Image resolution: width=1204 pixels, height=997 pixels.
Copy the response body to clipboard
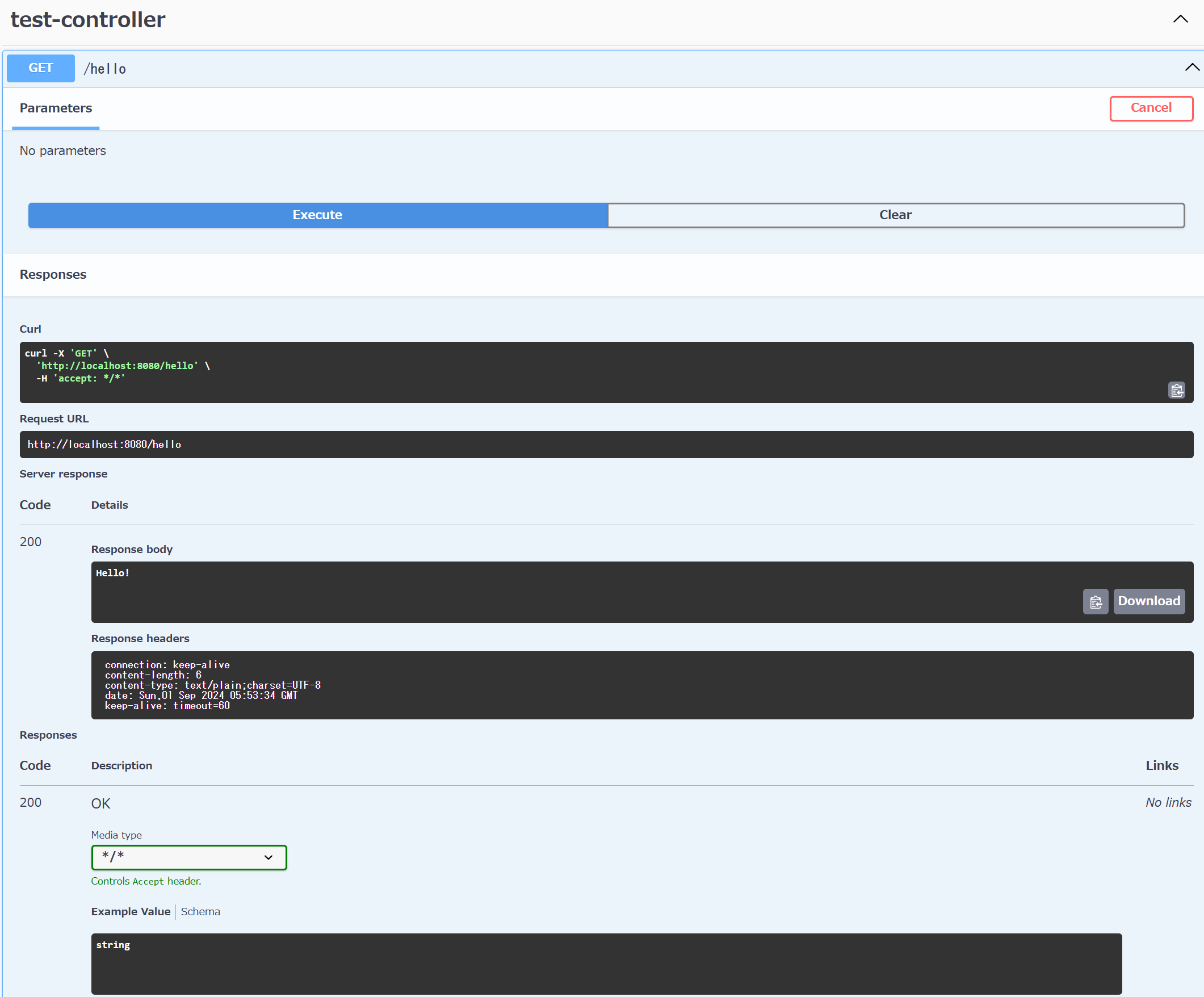pyautogui.click(x=1096, y=601)
